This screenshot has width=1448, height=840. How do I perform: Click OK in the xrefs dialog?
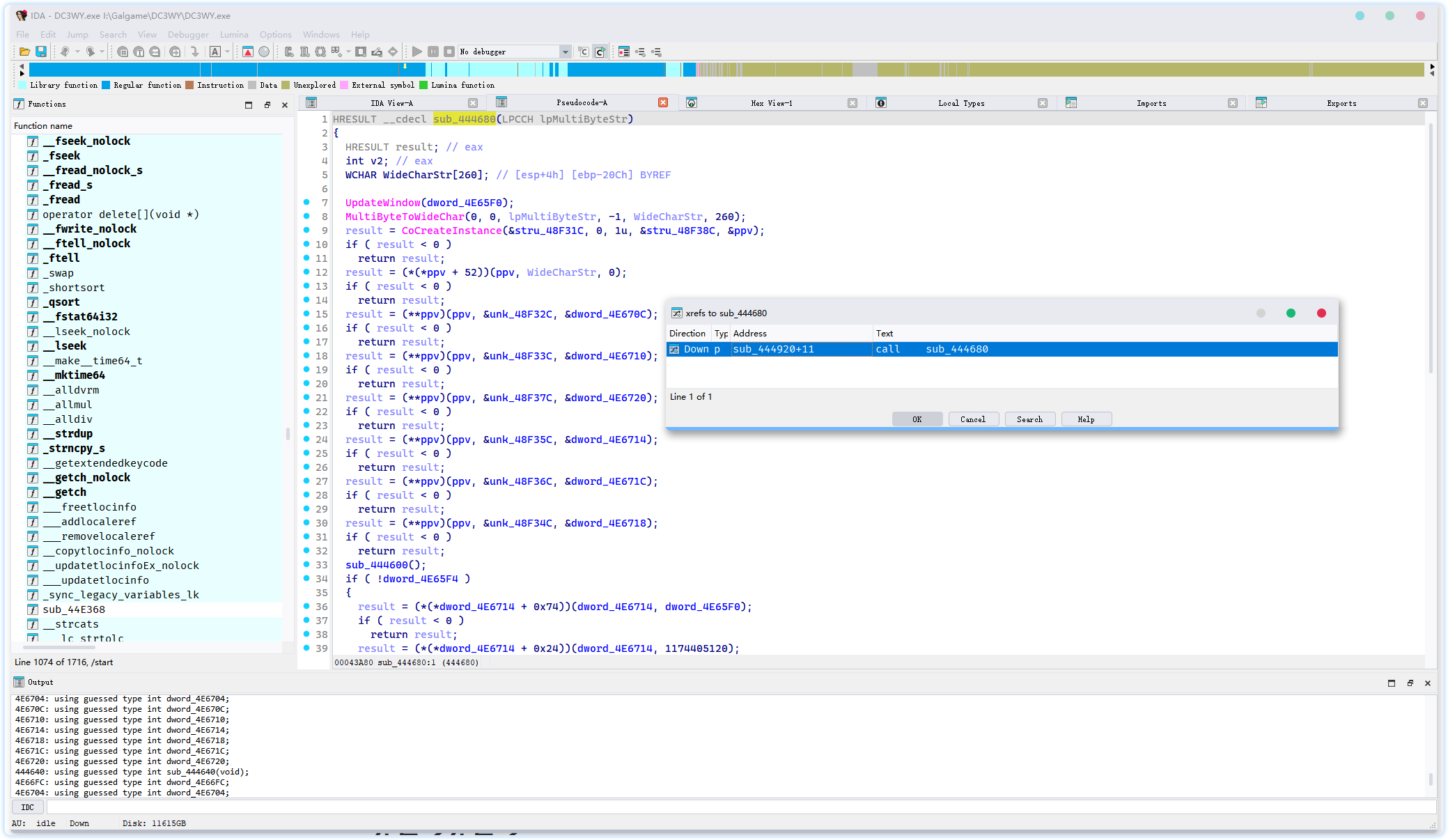[x=917, y=419]
